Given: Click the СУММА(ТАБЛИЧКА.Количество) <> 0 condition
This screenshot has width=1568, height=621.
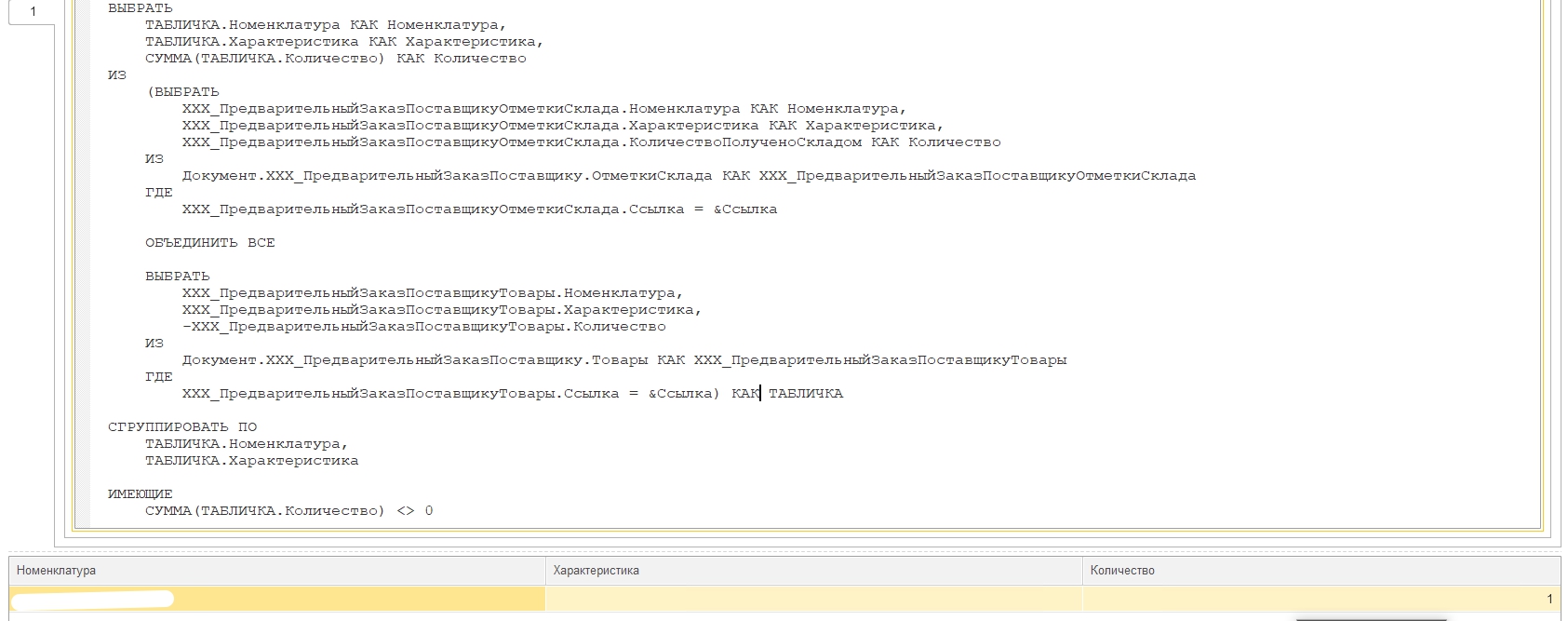Looking at the screenshot, I should (x=288, y=511).
